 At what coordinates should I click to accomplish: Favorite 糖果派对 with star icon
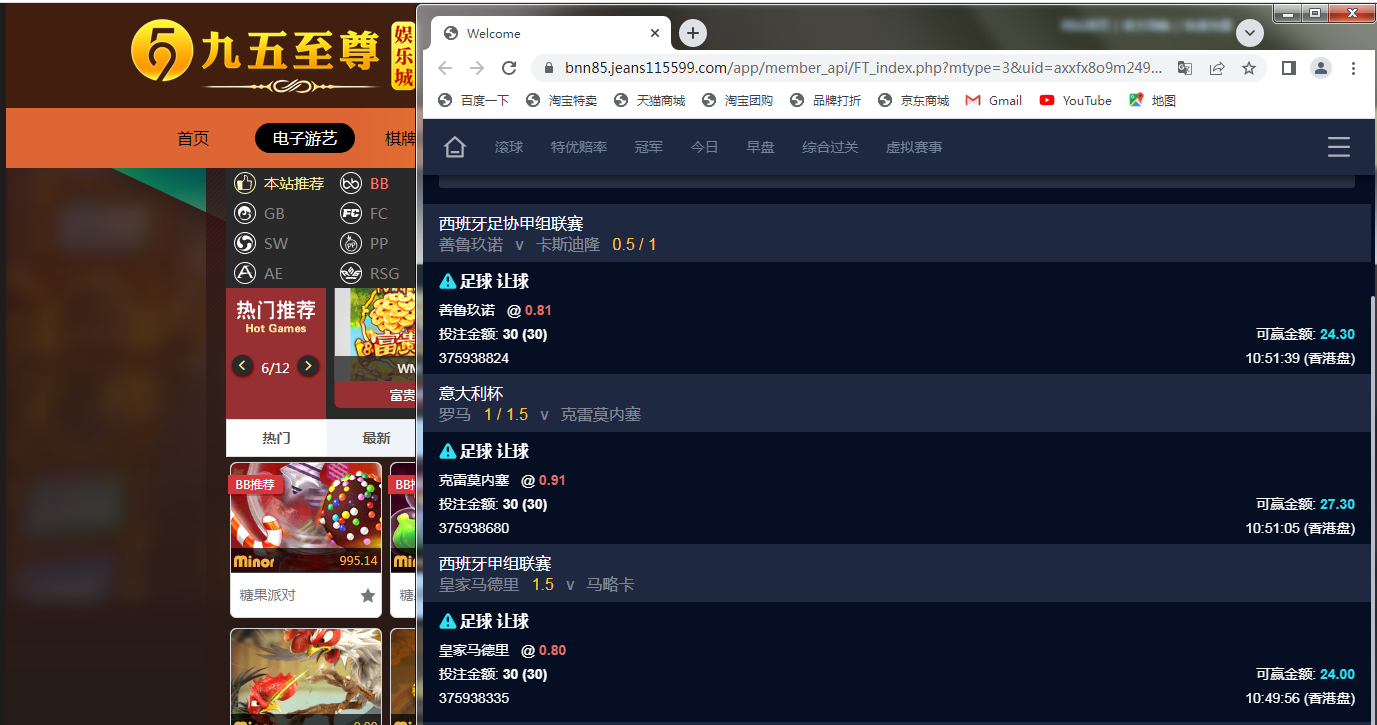pyautogui.click(x=368, y=595)
